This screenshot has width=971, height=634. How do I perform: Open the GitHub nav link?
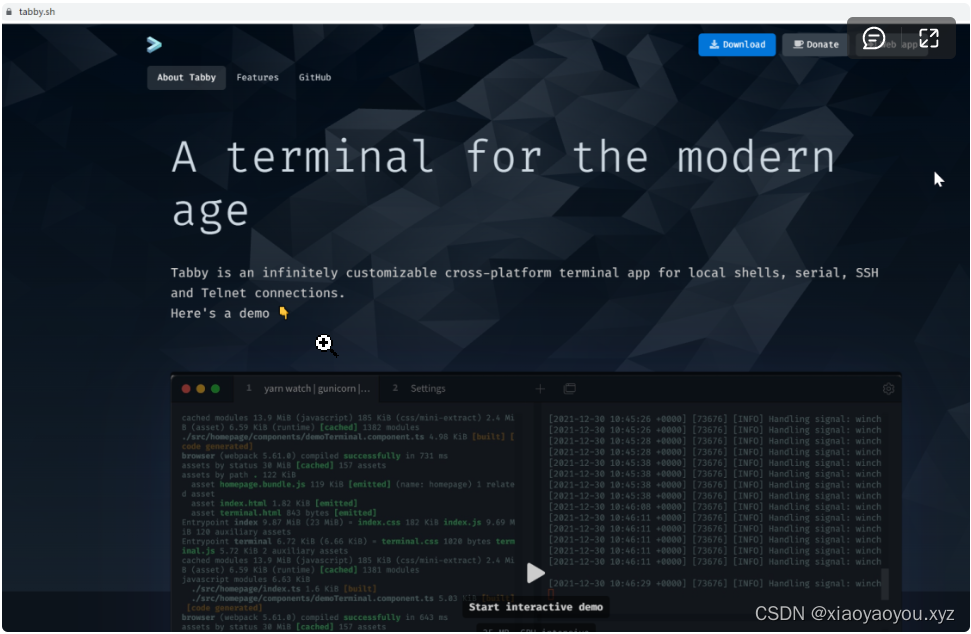click(315, 77)
